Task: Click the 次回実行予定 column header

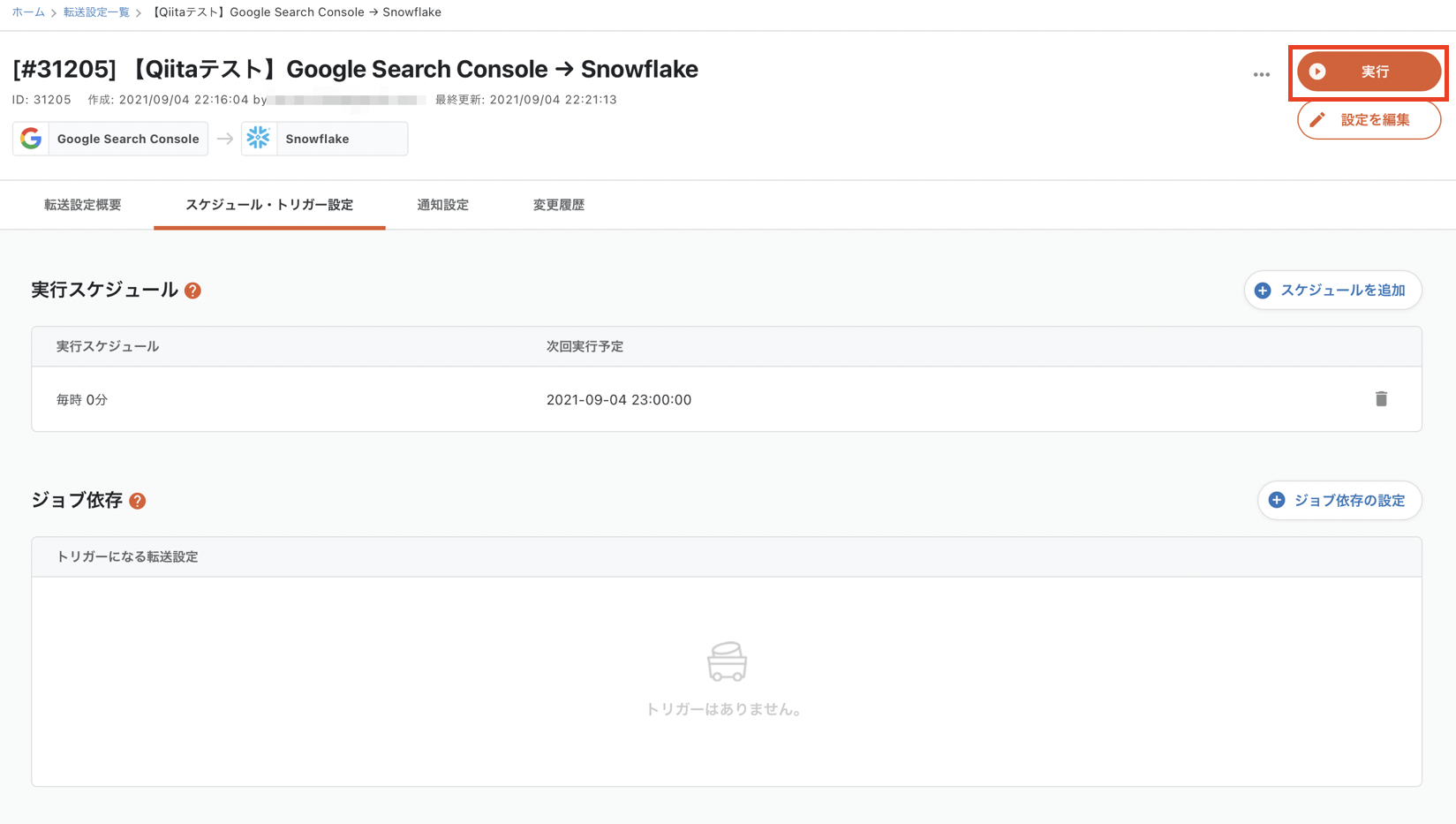Action: 585,347
